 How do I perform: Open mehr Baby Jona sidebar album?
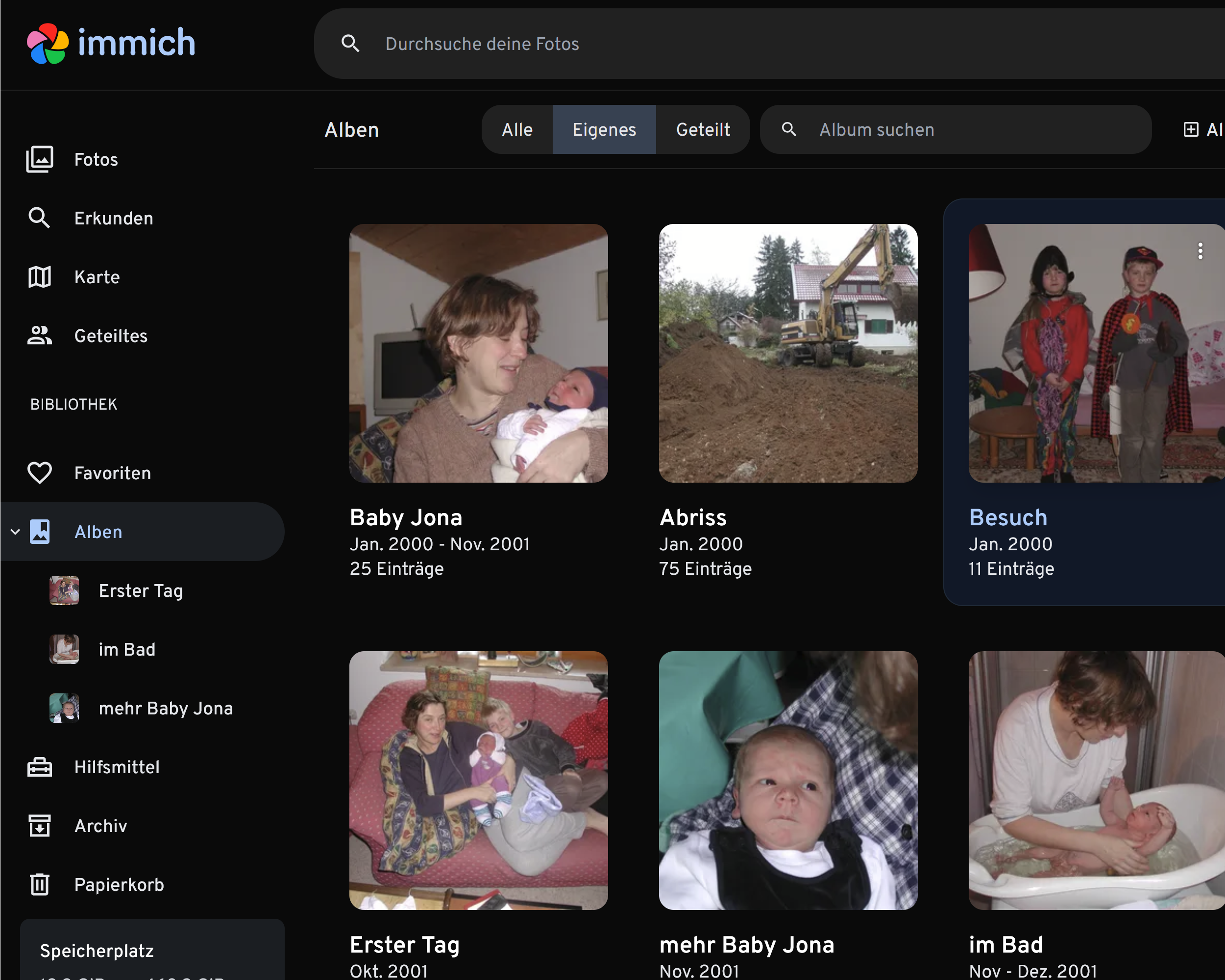pyautogui.click(x=165, y=709)
